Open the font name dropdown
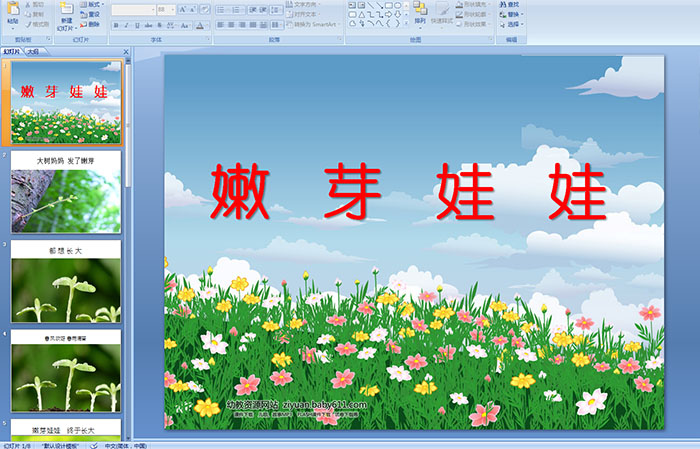Image resolution: width=700 pixels, height=449 pixels. point(153,10)
